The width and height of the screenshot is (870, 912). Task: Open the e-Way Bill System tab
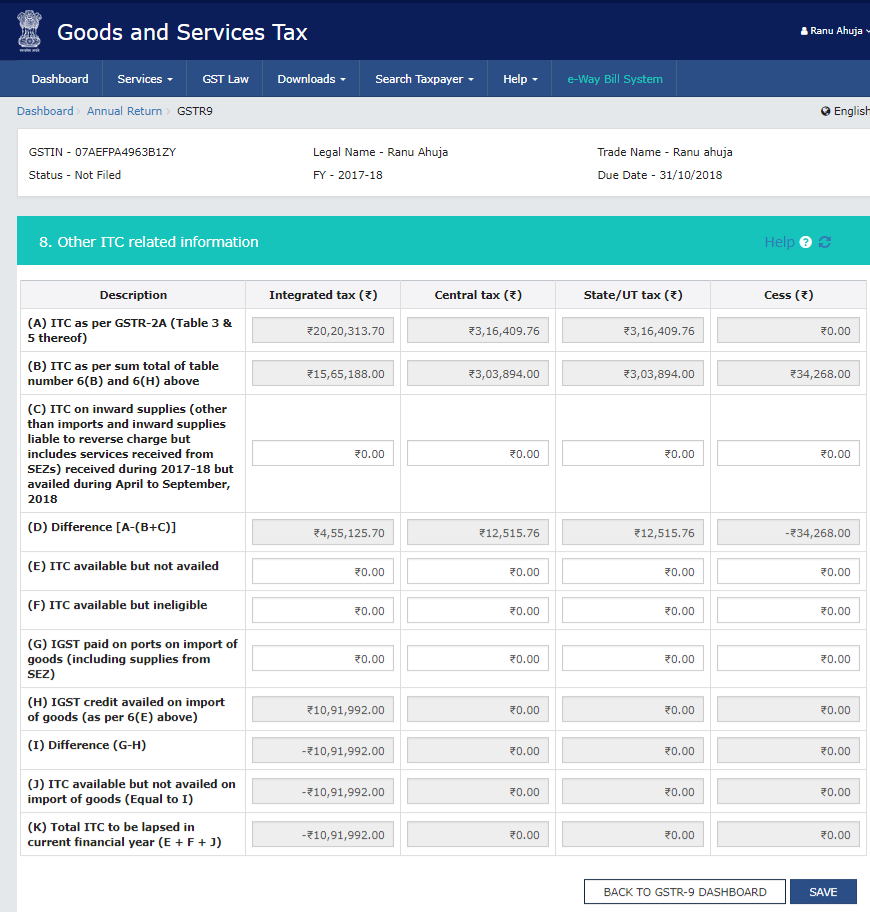pyautogui.click(x=614, y=79)
